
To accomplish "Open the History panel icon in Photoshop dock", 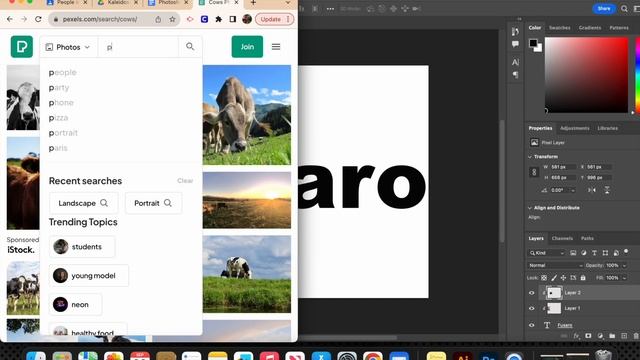I will coord(515,31).
